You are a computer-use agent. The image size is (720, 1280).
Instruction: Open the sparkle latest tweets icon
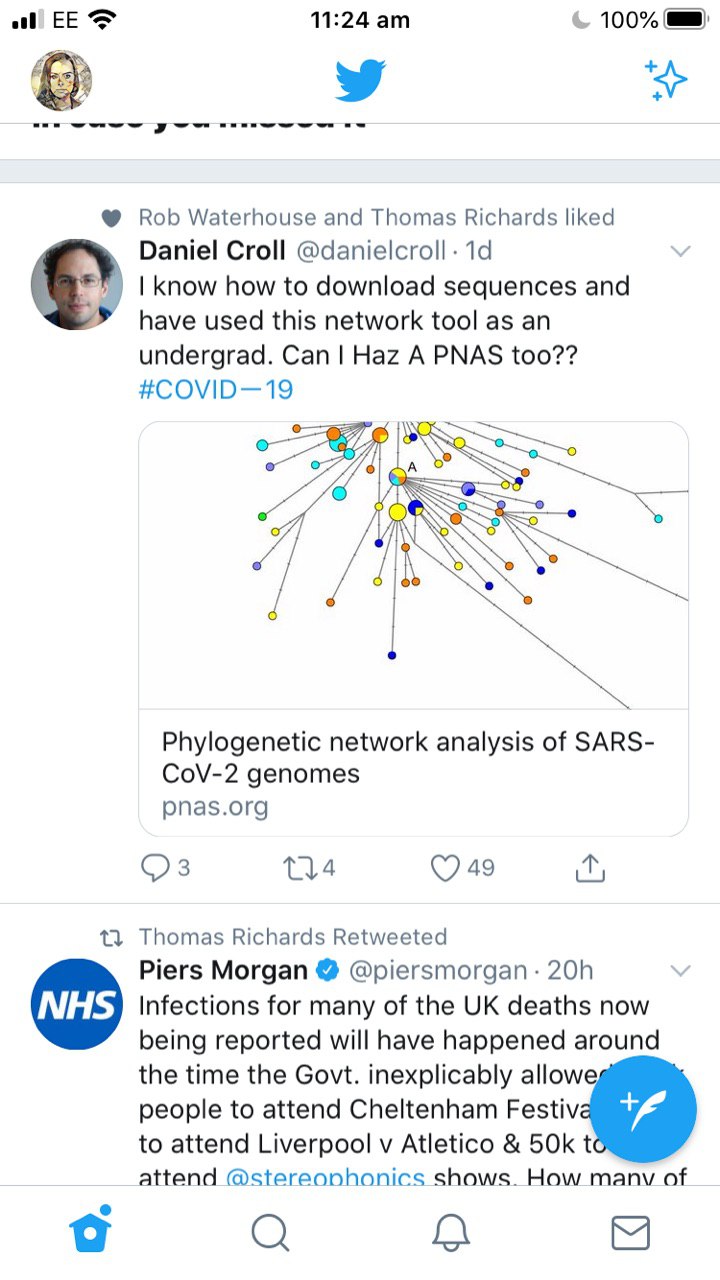[666, 80]
